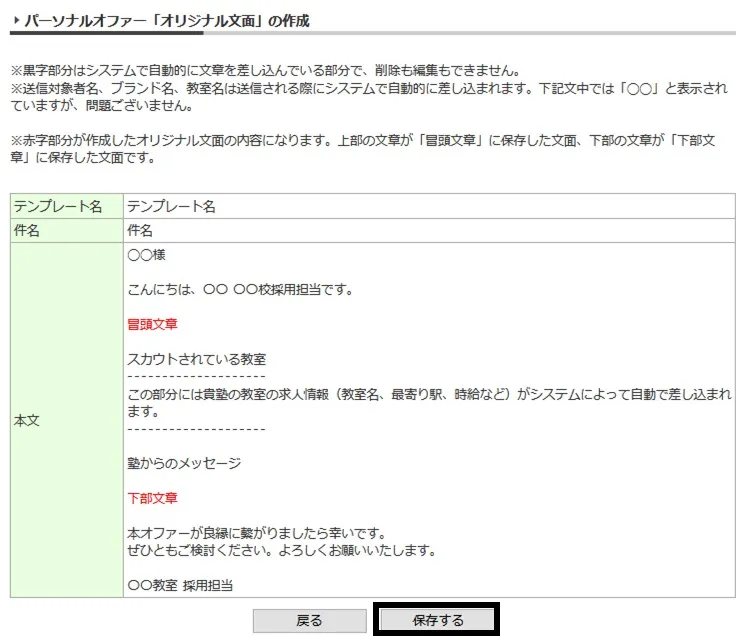Click the note beginning ※黒字部分はシステムで

pyautogui.click(x=265, y=71)
